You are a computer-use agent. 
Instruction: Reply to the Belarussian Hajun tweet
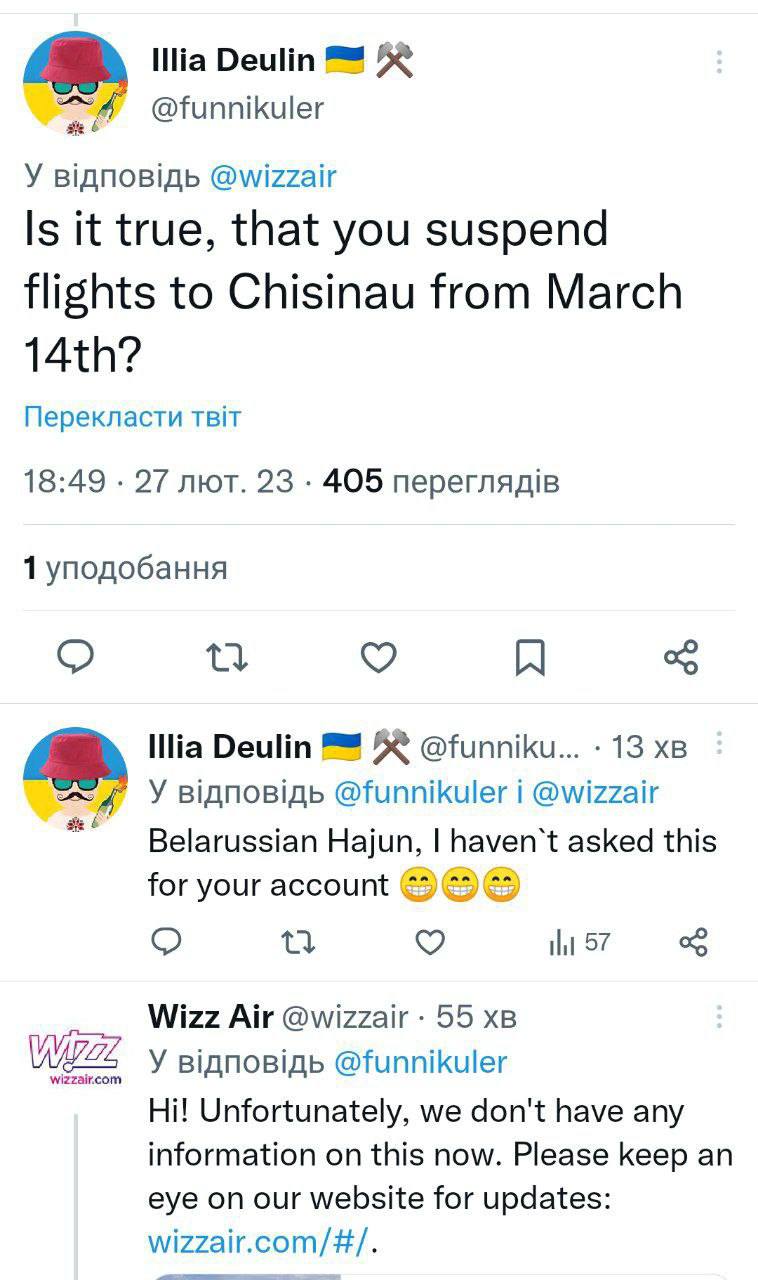[x=166, y=942]
